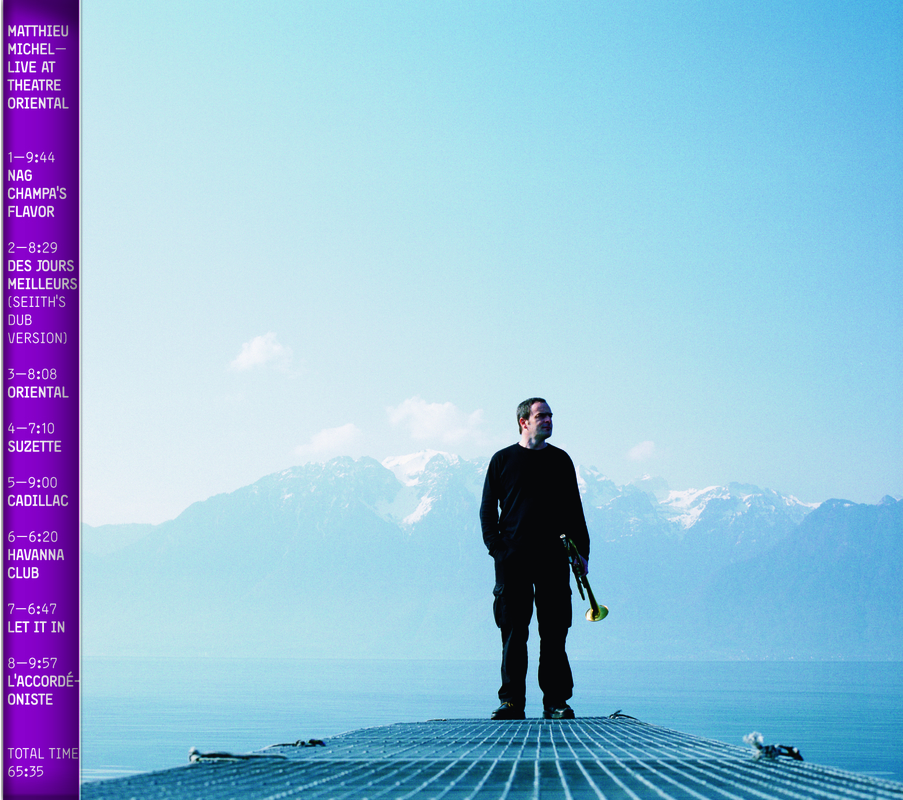903x800 pixels.
Task: Click the Total Time 65:35 text
Action: click(x=41, y=762)
